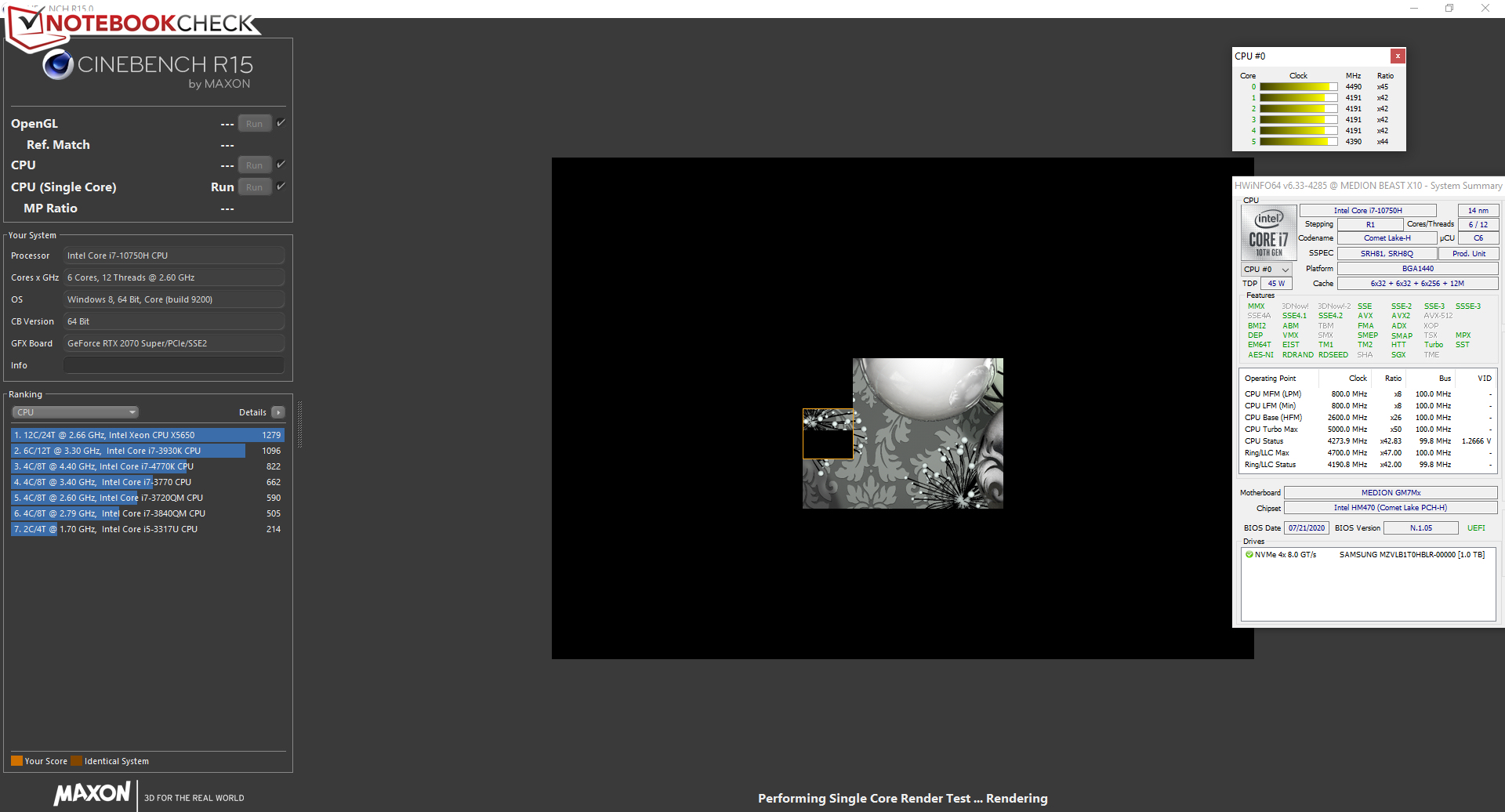Click the Prod. Unit button in HWiNFO

point(1469,253)
